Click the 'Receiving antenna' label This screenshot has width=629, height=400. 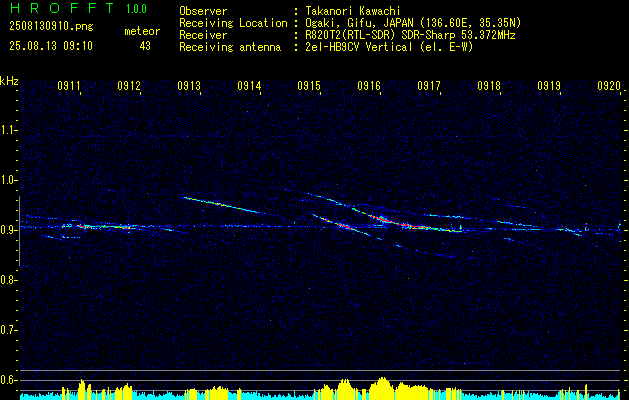(x=230, y=47)
